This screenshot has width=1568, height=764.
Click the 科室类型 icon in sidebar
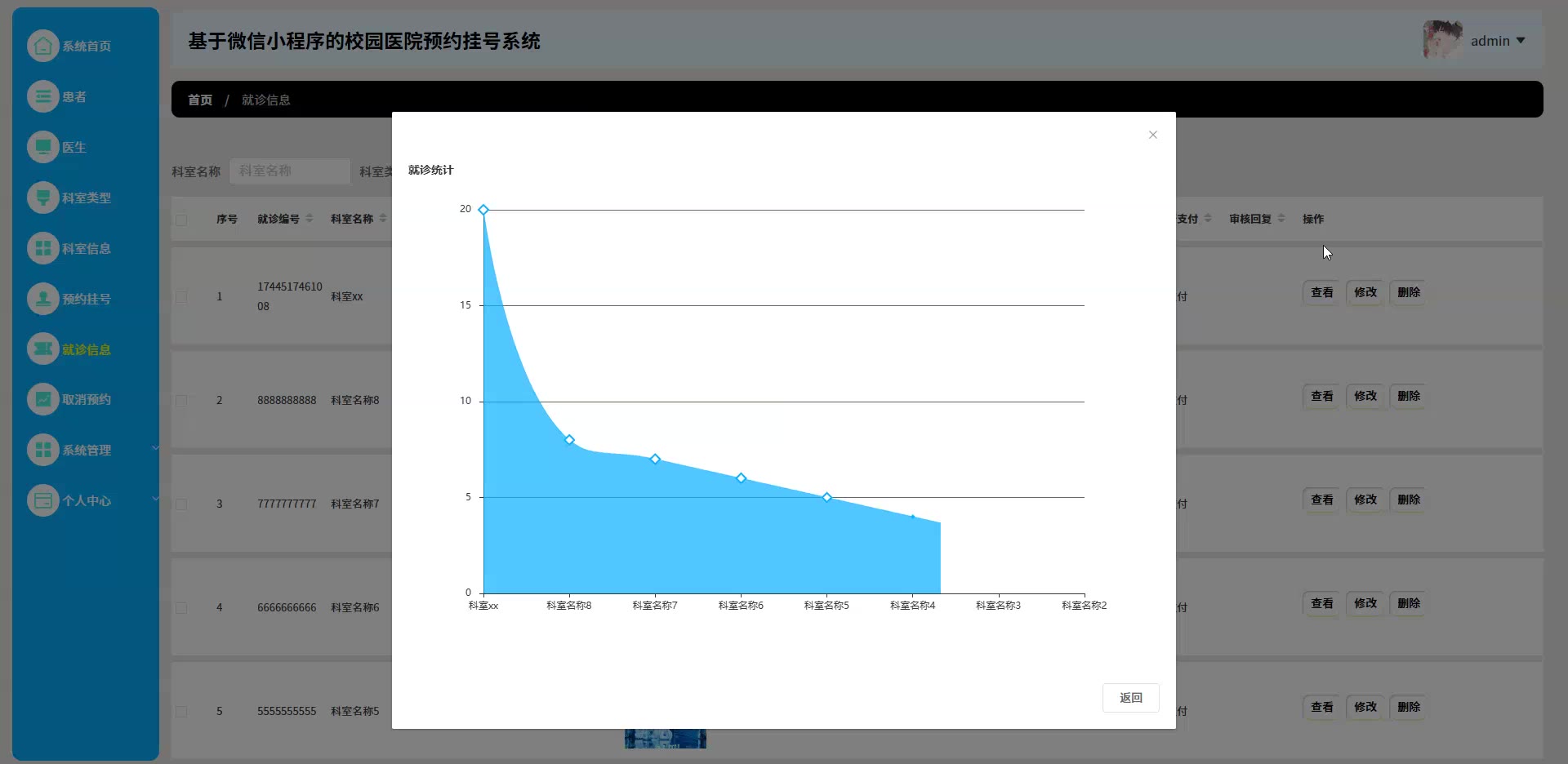43,198
